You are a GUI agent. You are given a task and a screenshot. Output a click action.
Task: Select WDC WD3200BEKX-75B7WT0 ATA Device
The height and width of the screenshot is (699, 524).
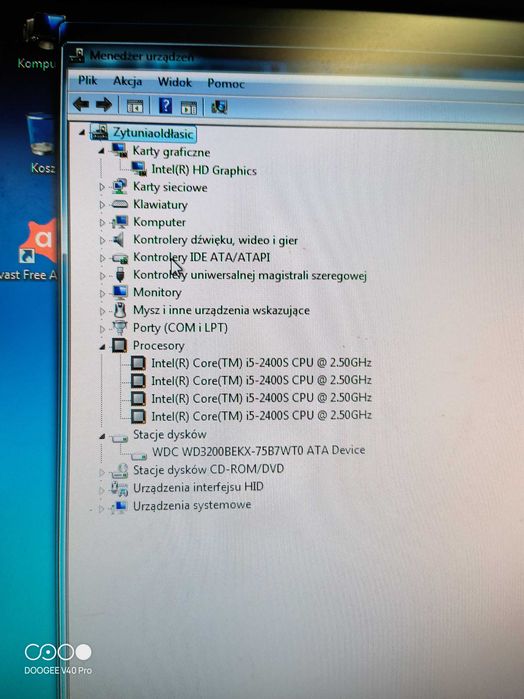pos(258,451)
